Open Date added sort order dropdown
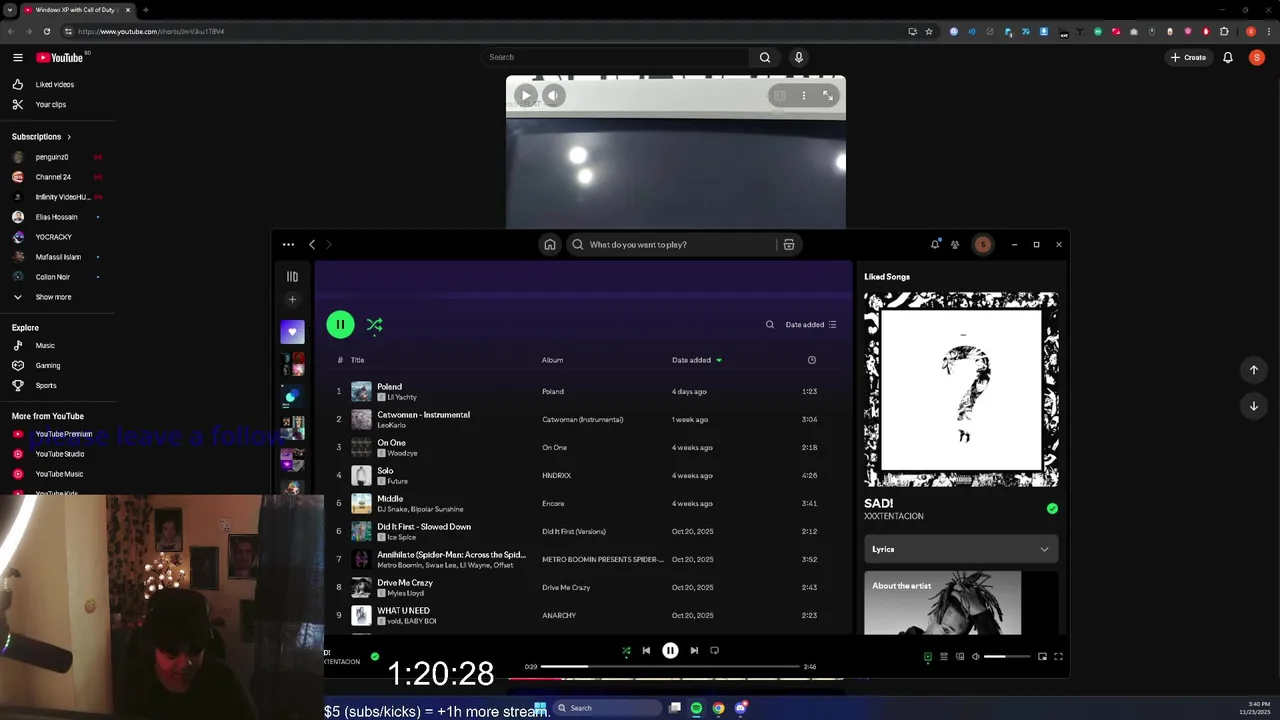 tap(811, 324)
